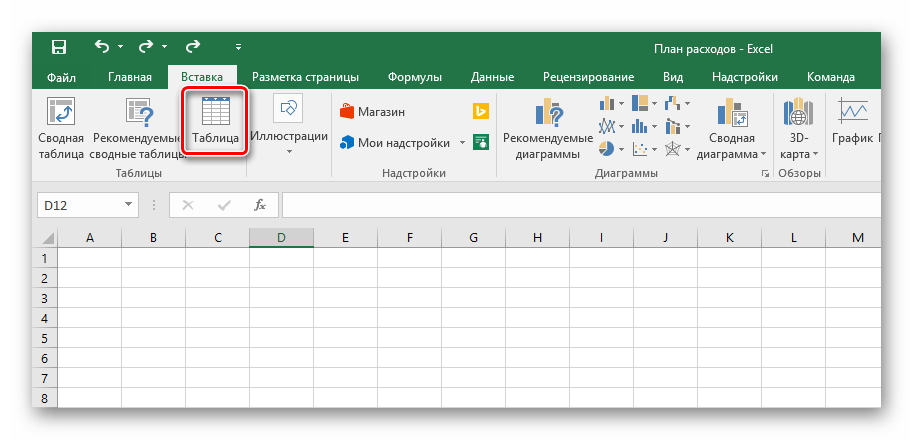Click the Undo arrow icon

pyautogui.click(x=101, y=47)
